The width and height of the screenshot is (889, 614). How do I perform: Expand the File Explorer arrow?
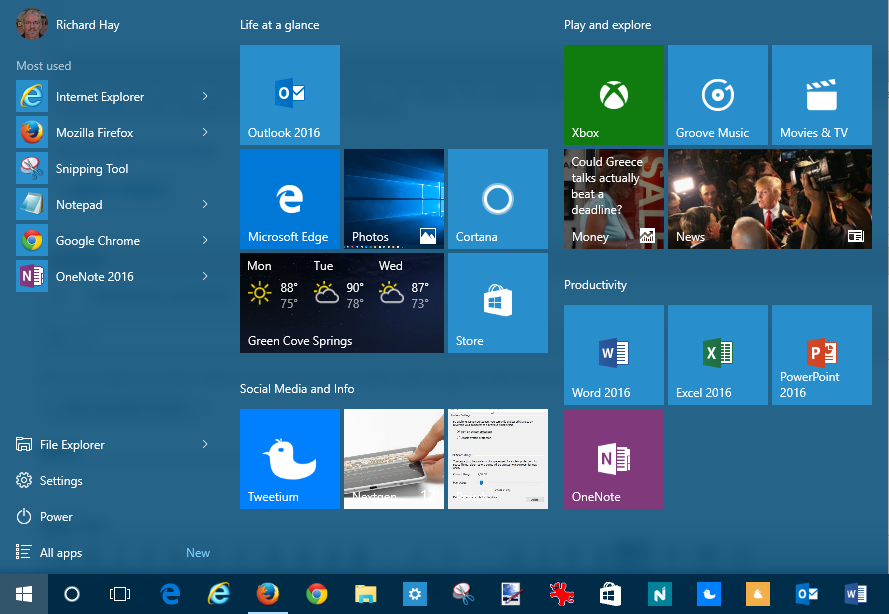tap(205, 445)
